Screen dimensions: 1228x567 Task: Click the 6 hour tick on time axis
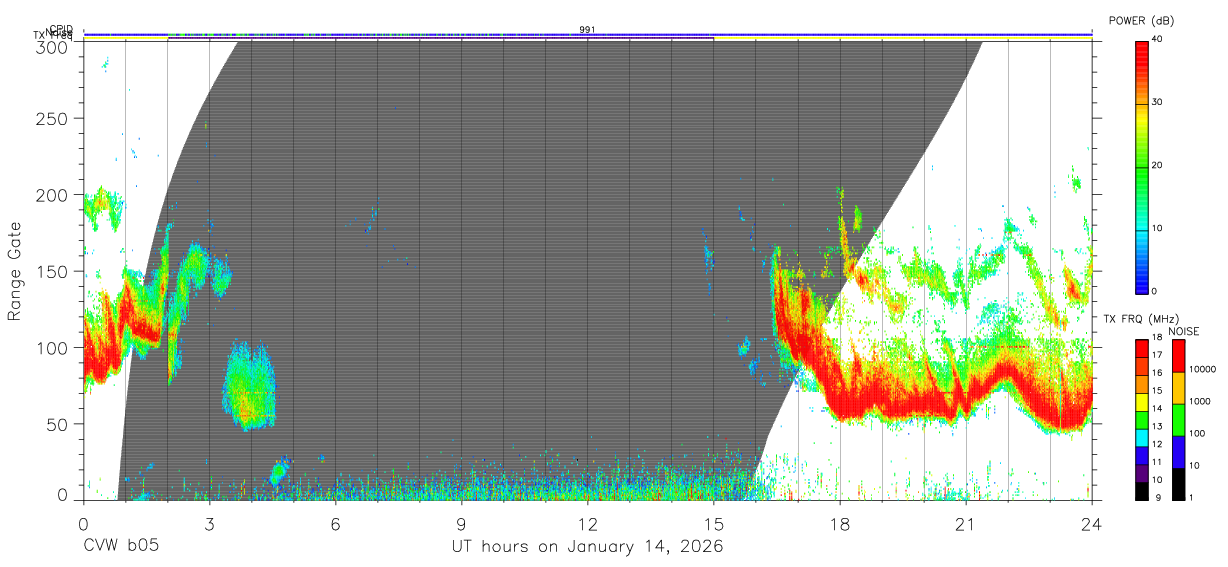[x=335, y=523]
